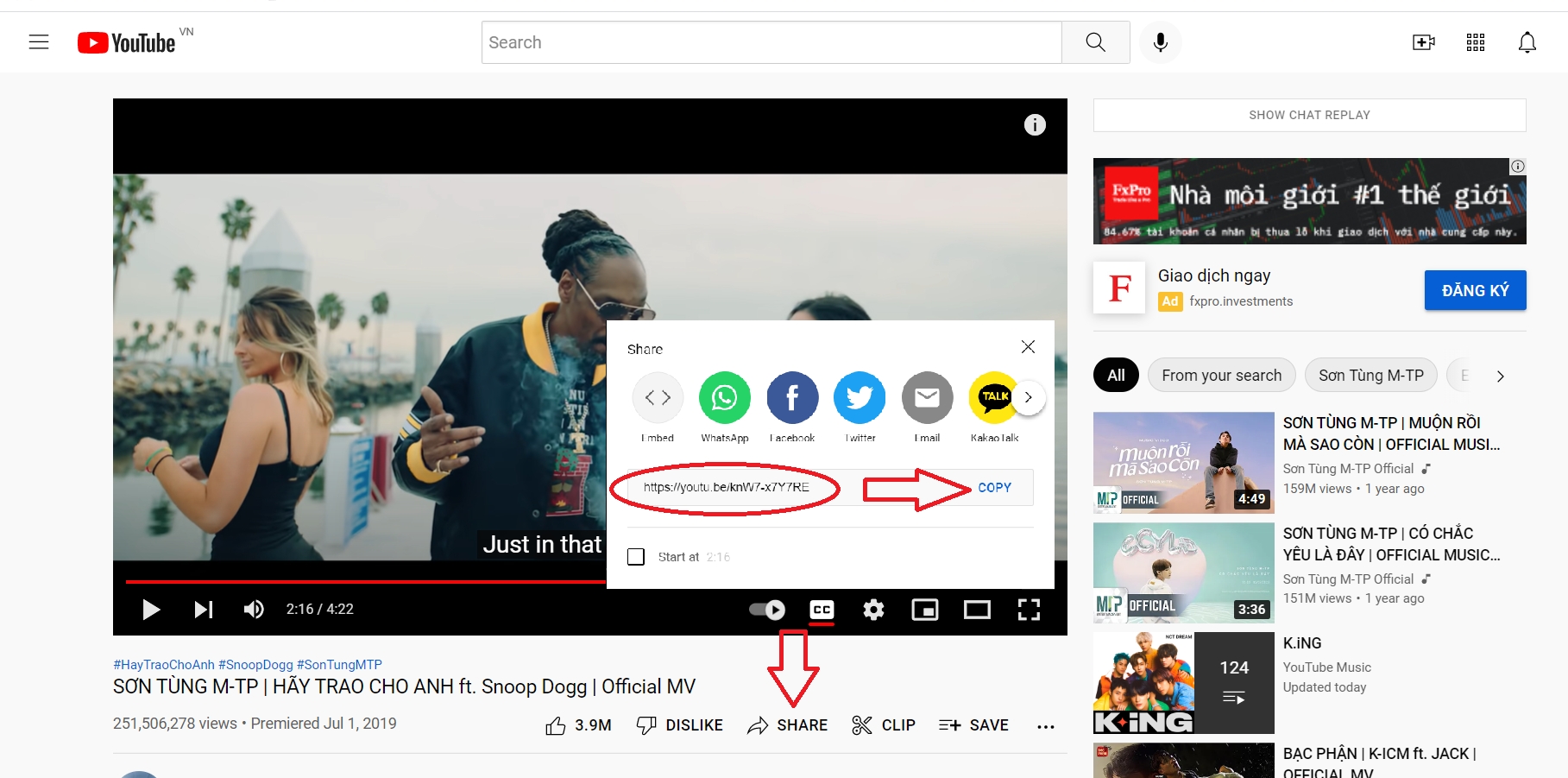This screenshot has width=1568, height=778.
Task: Toggle closed captions (CC) button
Action: [822, 610]
